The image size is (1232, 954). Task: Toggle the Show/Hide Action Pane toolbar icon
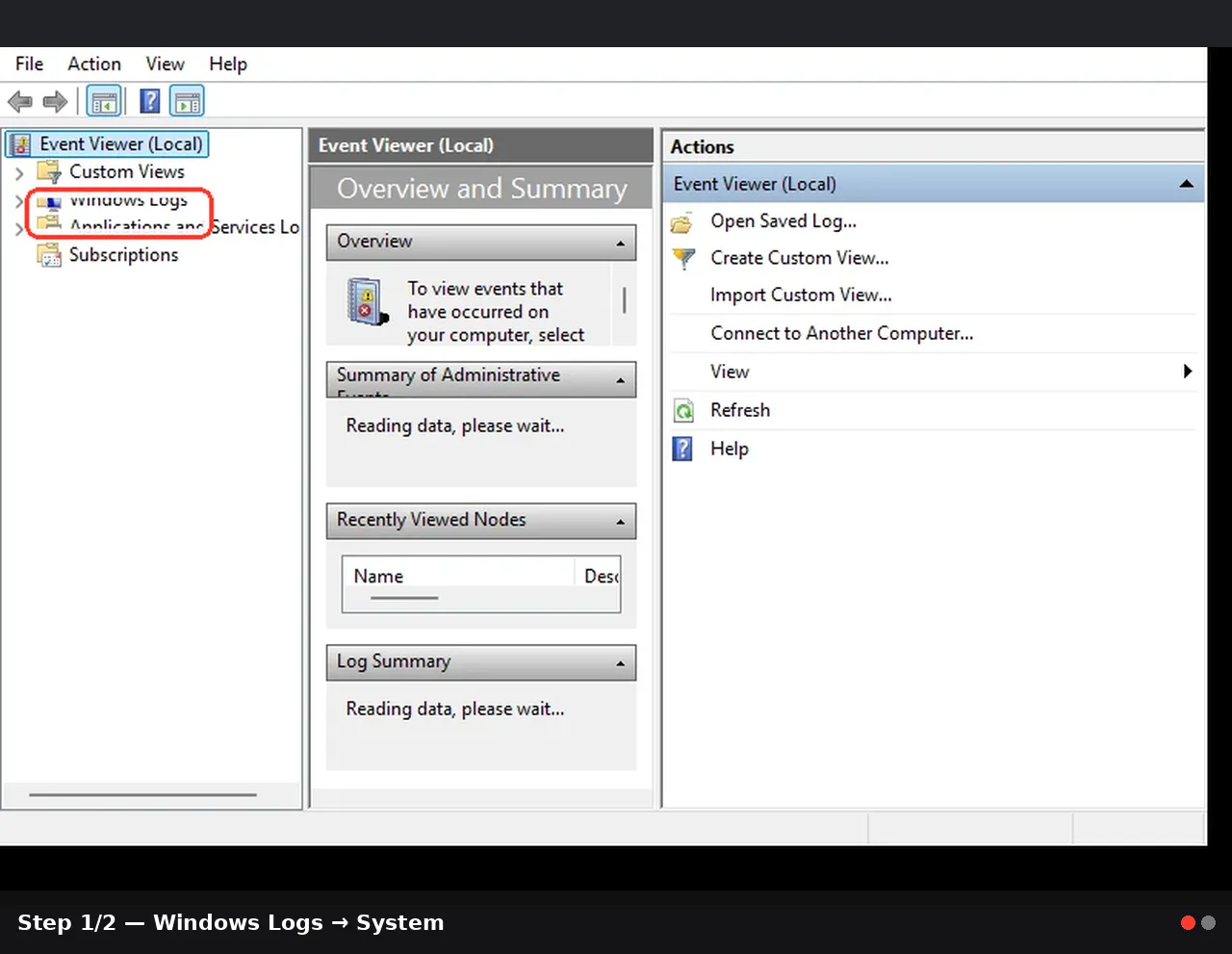(188, 101)
